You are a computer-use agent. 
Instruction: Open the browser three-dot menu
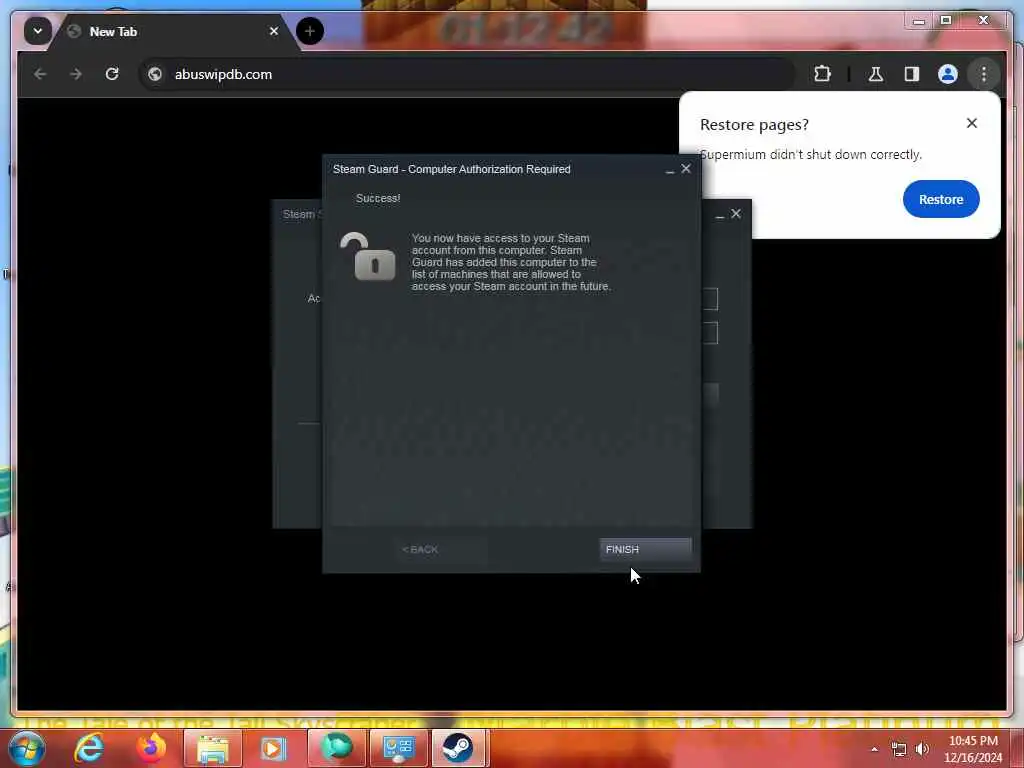(x=984, y=74)
